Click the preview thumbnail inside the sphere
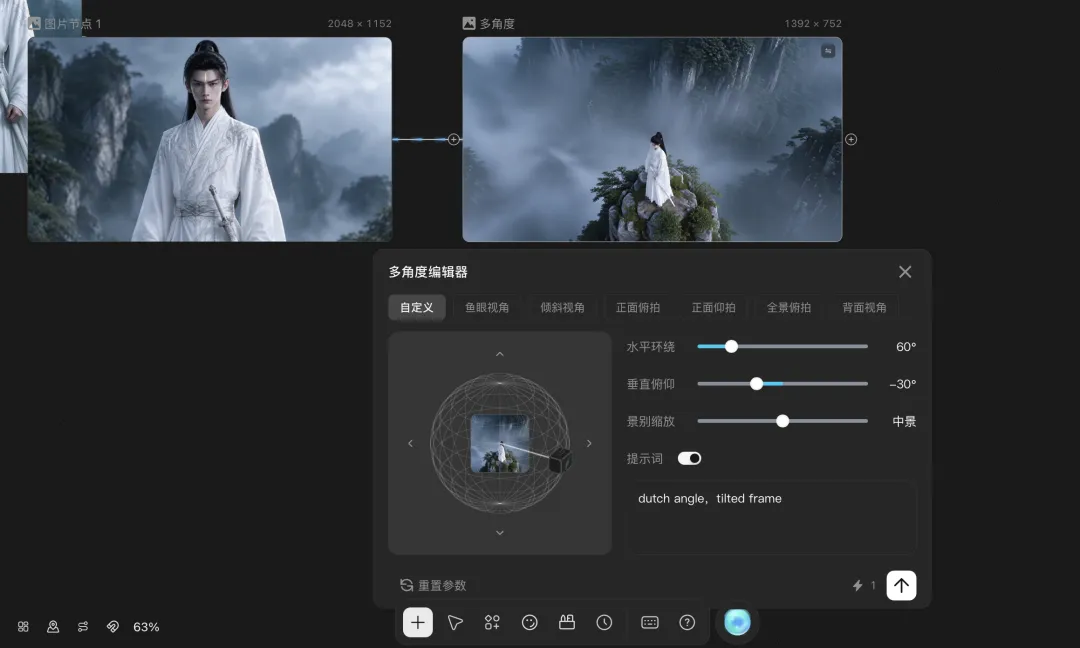 click(x=500, y=443)
